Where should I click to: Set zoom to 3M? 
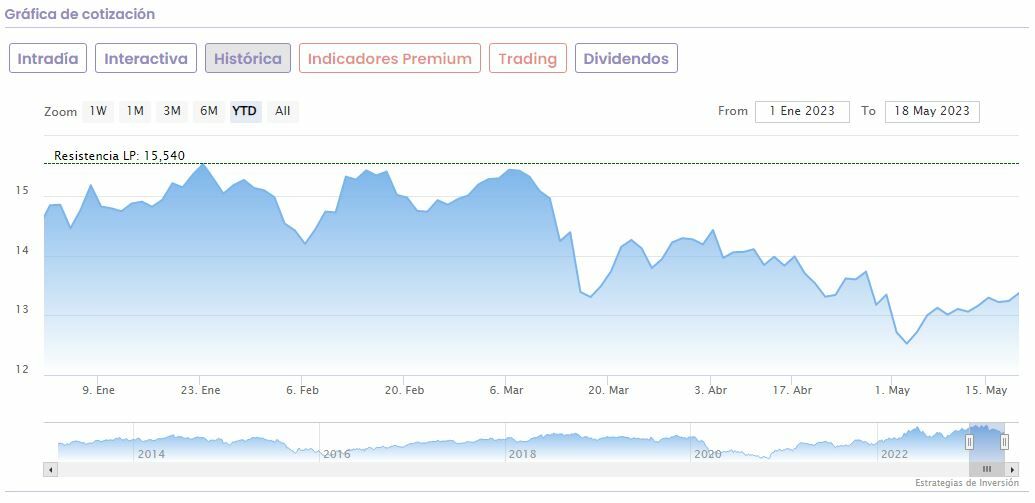tap(172, 111)
